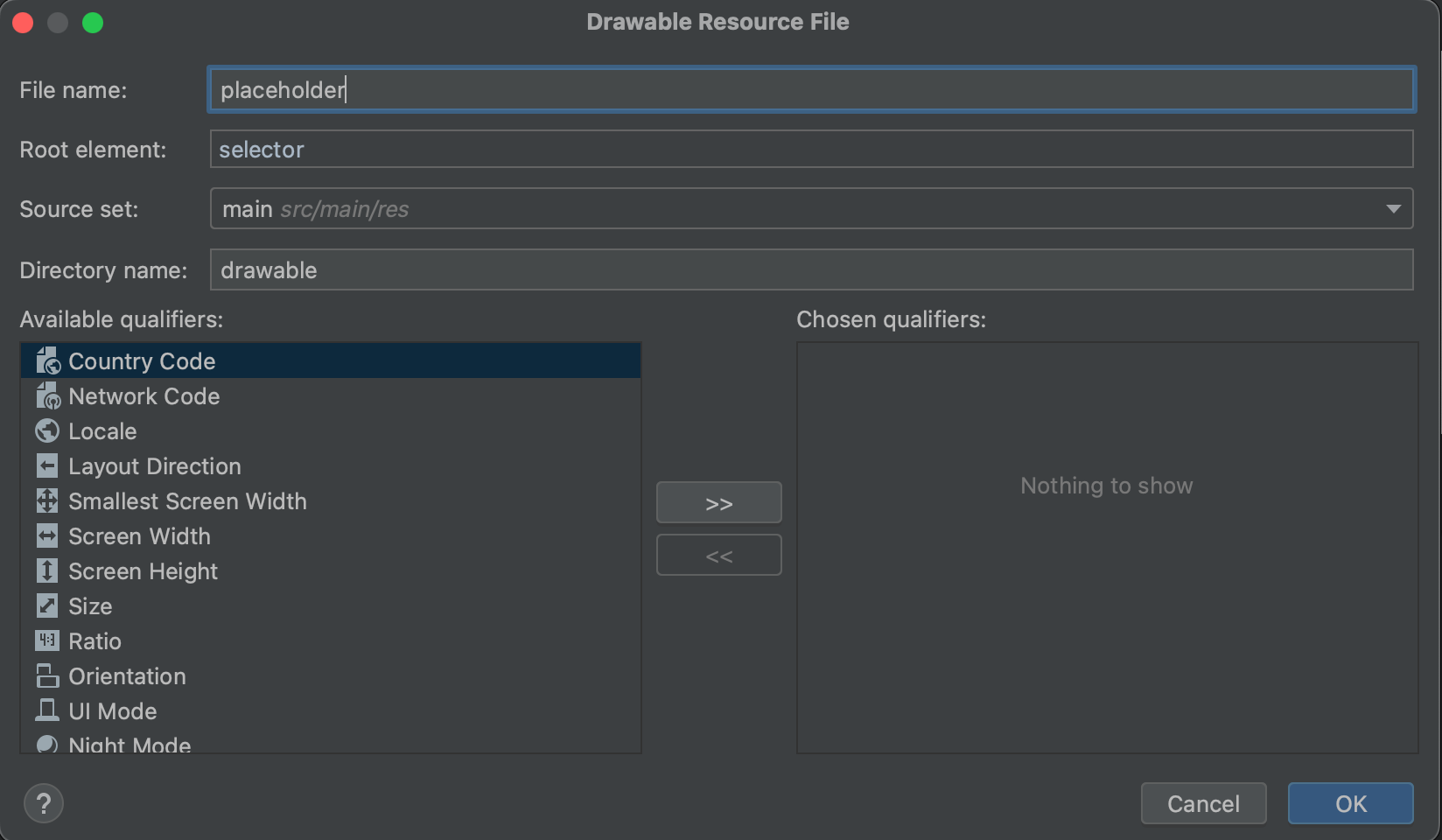Dismiss the dialog with Cancel

click(1203, 803)
